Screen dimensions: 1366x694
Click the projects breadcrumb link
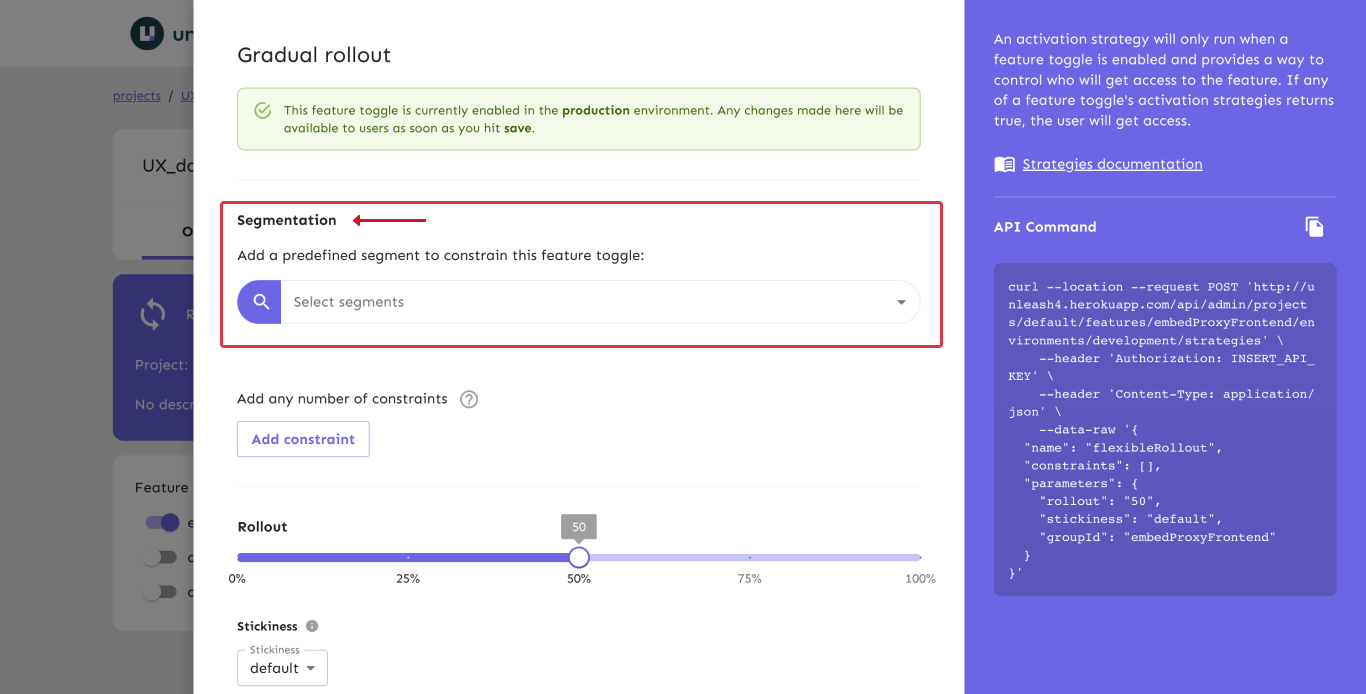(x=137, y=96)
